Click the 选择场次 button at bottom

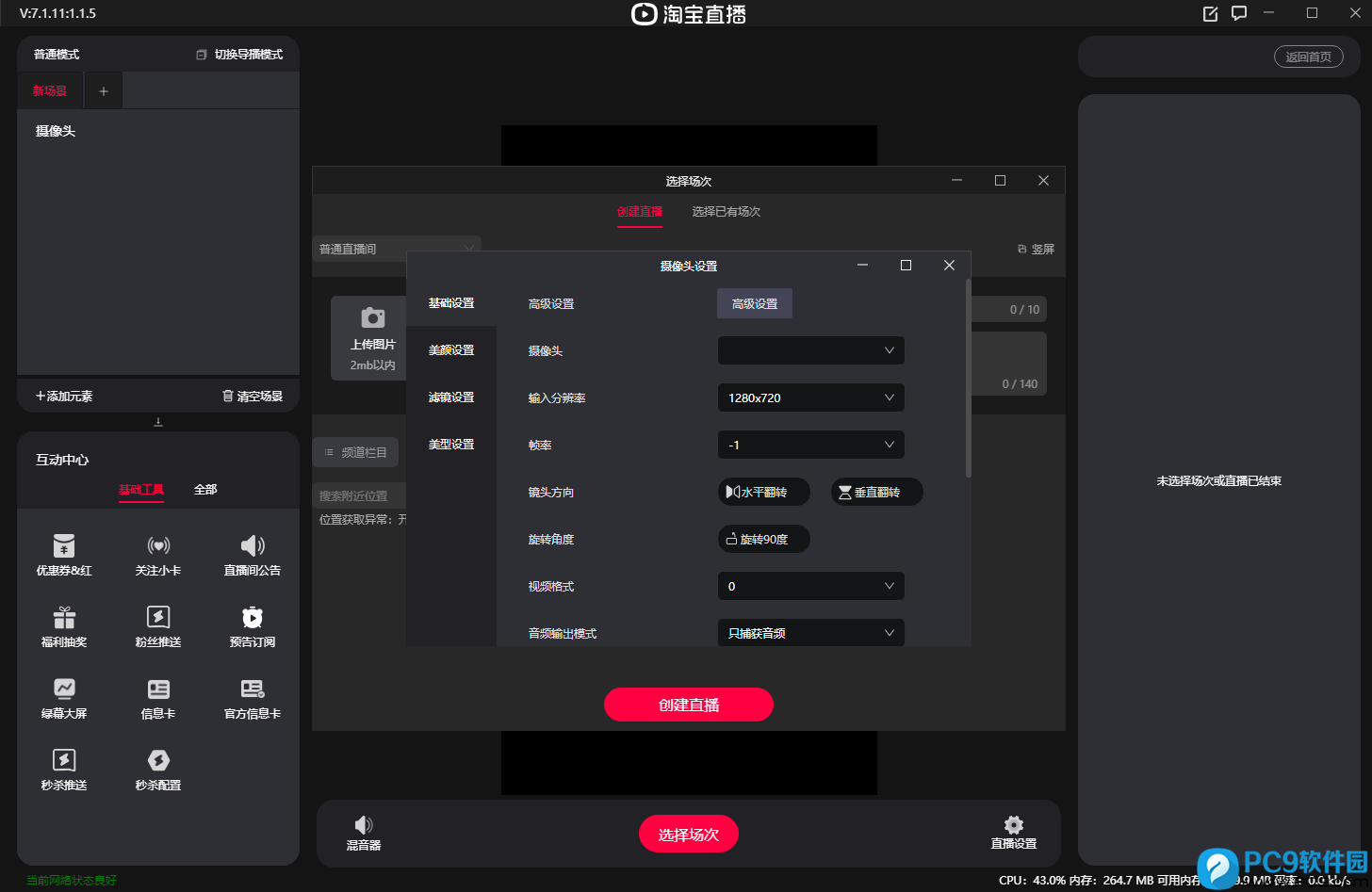pyautogui.click(x=689, y=835)
